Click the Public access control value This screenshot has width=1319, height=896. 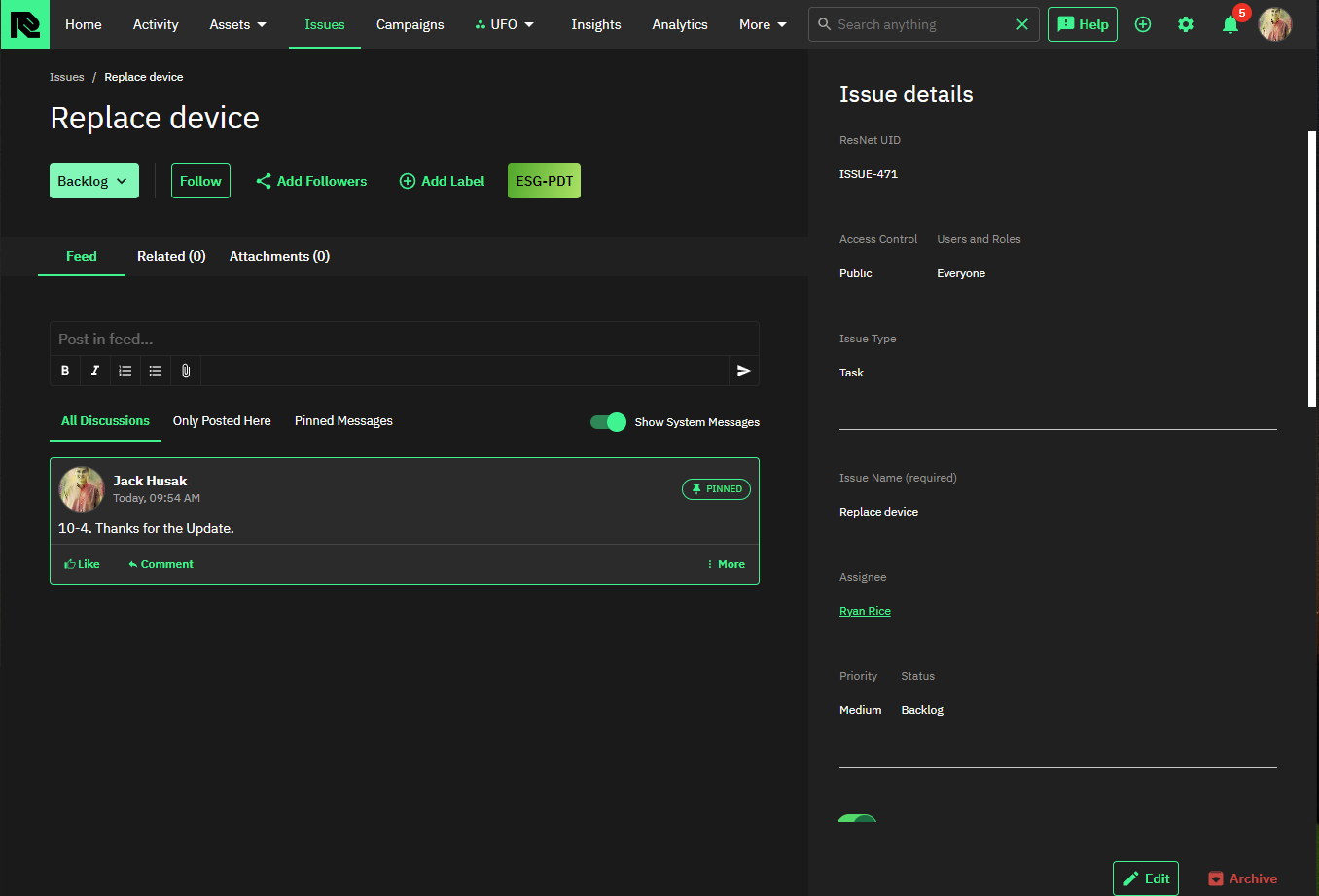tap(856, 273)
